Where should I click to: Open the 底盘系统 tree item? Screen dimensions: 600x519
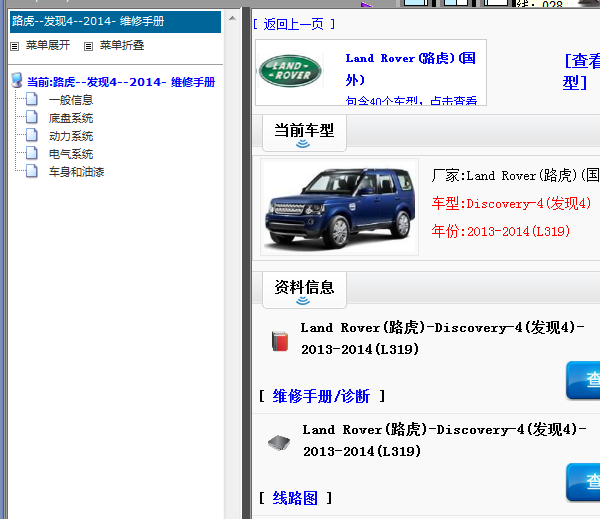pyautogui.click(x=71, y=118)
